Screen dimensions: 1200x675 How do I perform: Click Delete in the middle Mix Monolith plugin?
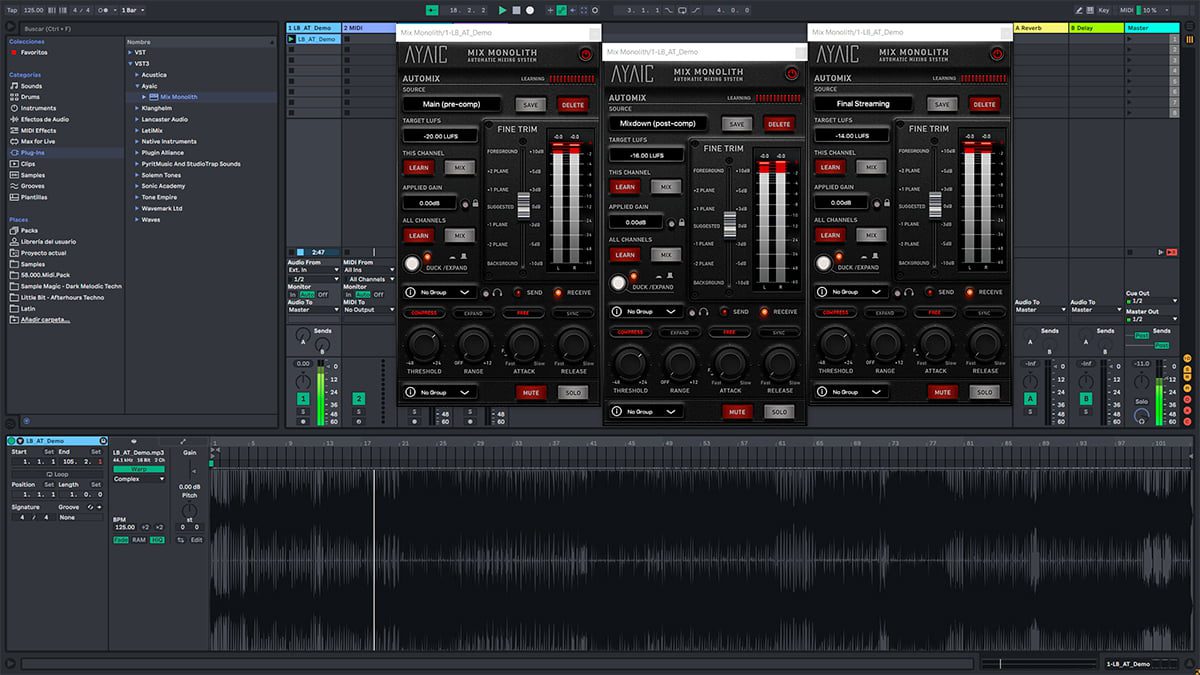778,124
